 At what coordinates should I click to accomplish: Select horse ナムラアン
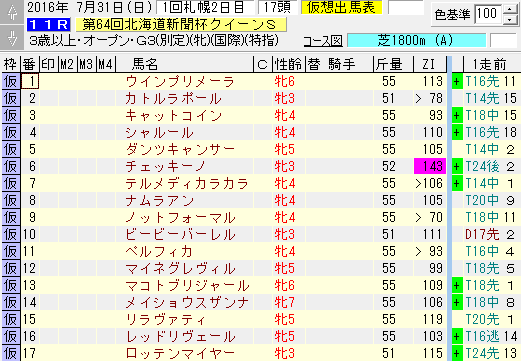160,201
